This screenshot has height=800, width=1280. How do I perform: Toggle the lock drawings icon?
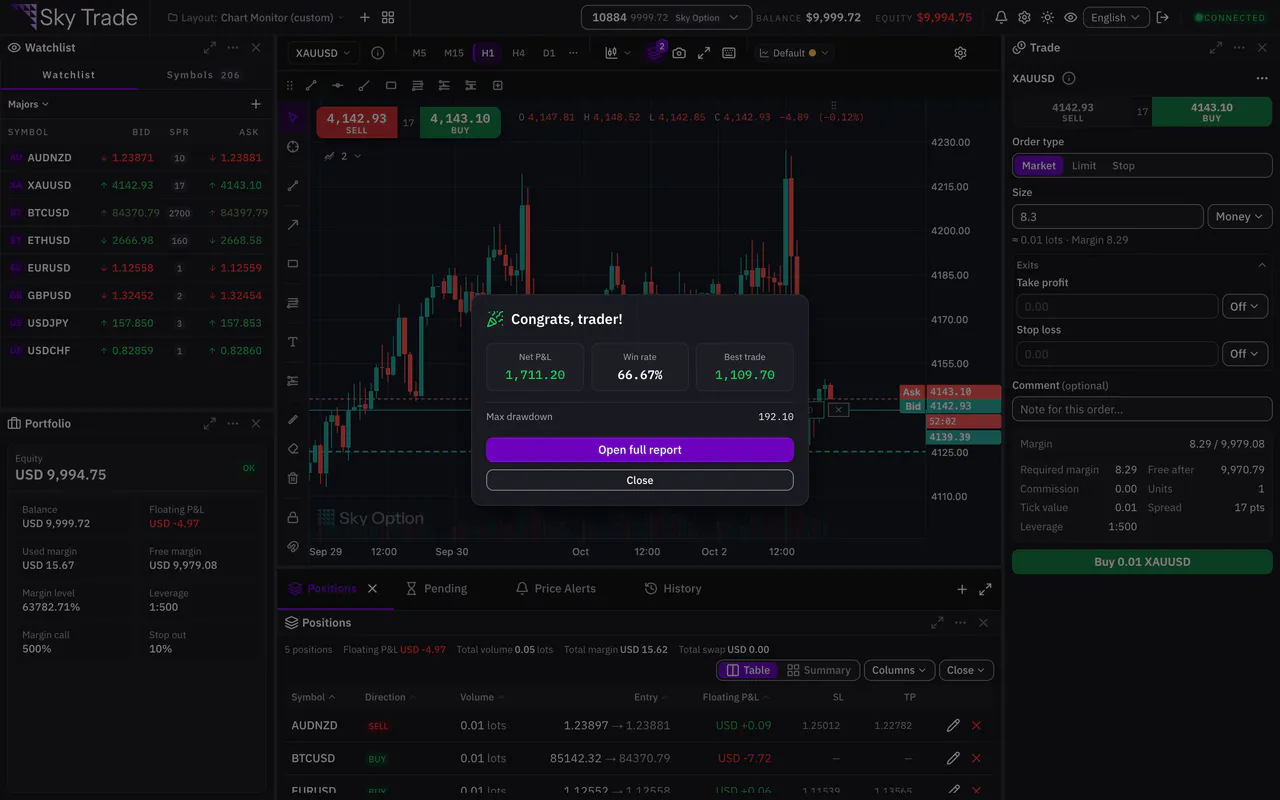293,517
